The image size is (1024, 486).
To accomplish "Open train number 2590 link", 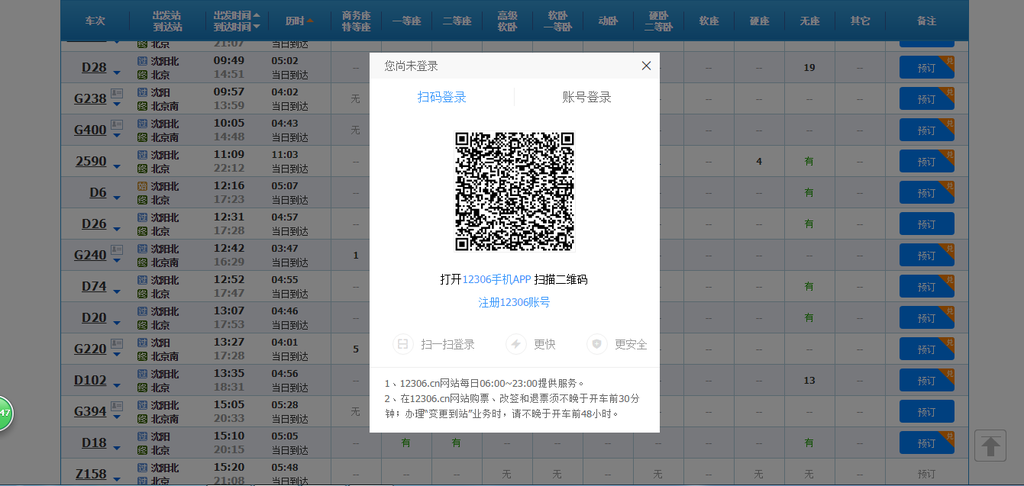I will (x=91, y=161).
